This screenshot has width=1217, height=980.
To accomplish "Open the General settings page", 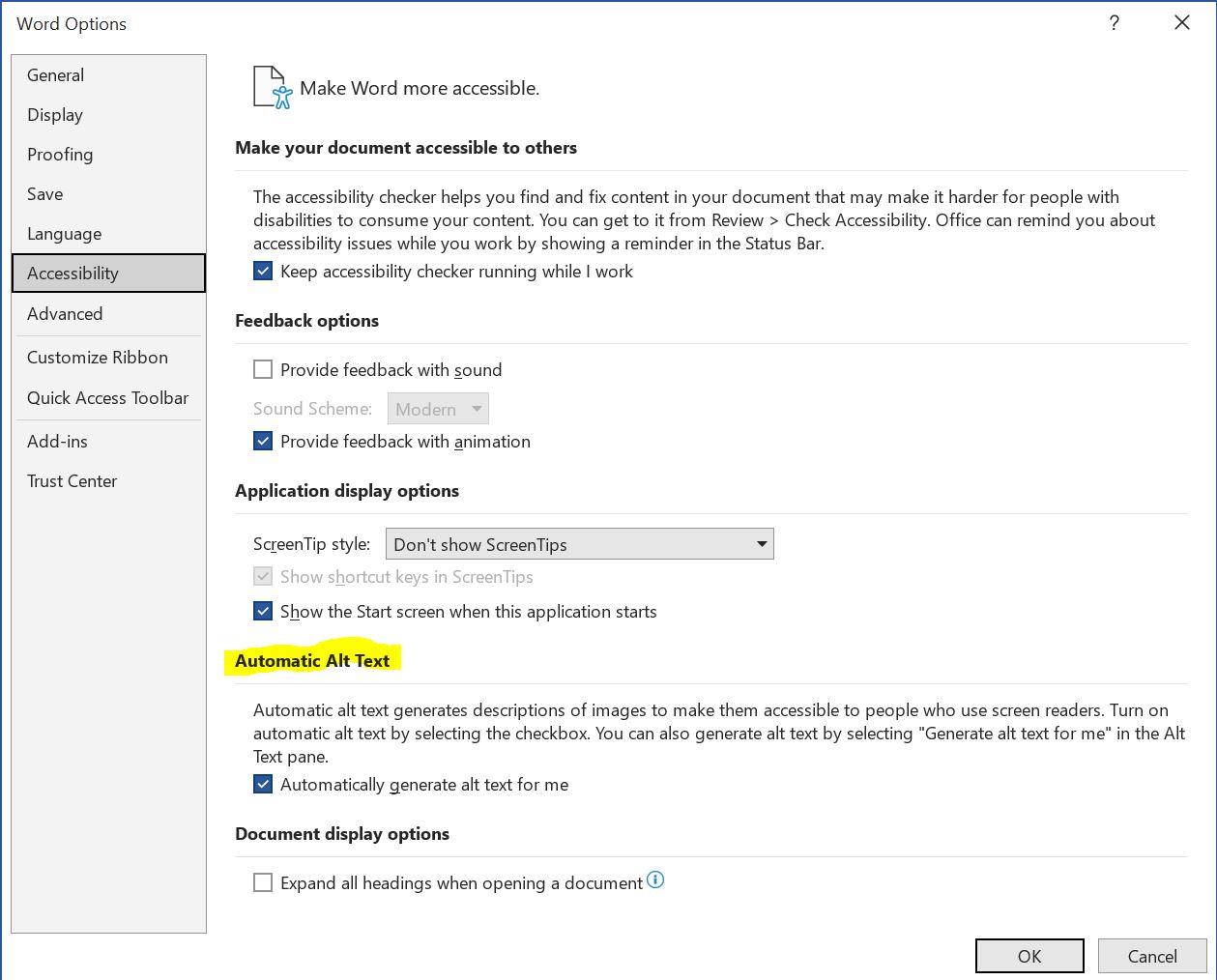I will click(x=55, y=74).
